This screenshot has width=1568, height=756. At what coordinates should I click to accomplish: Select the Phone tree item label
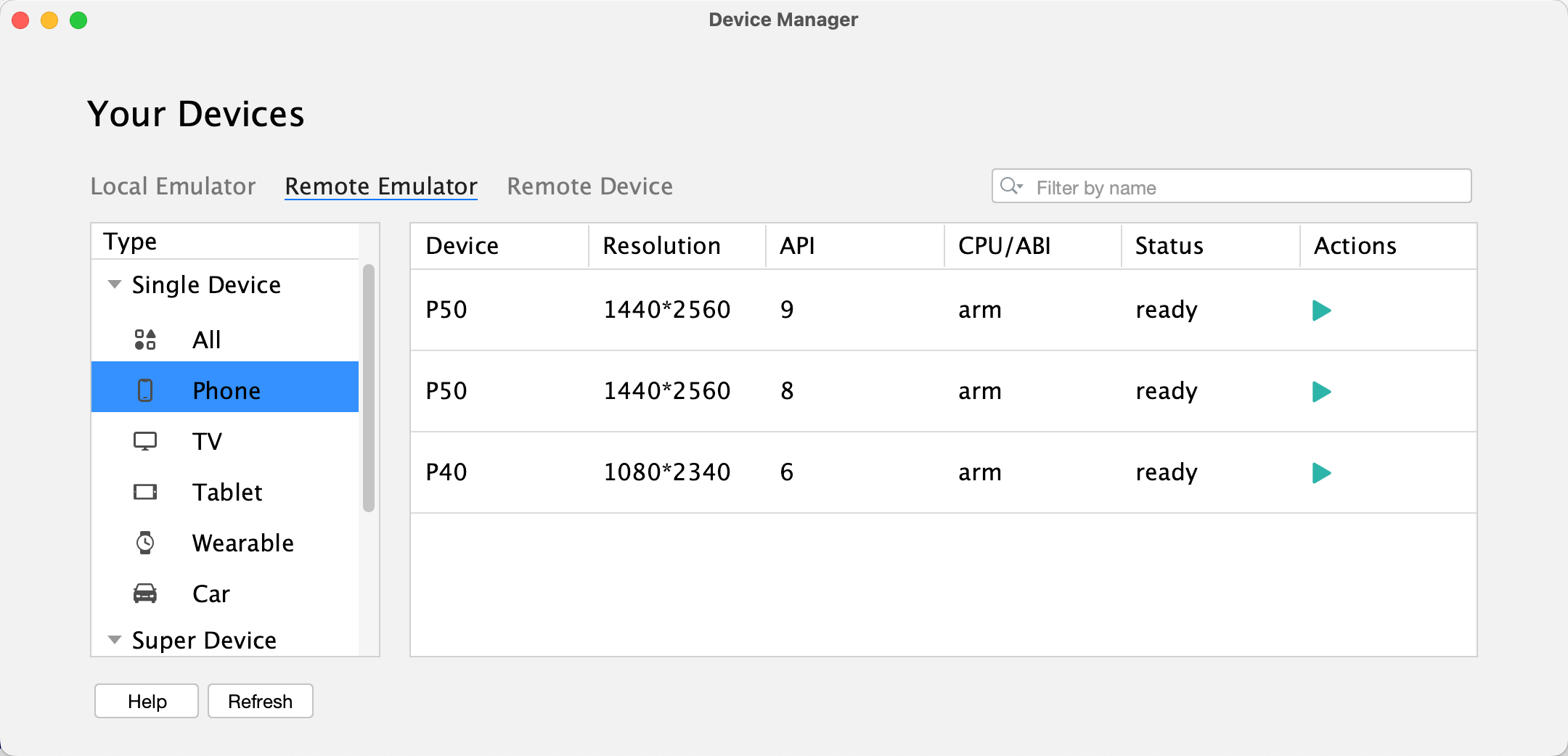226,390
